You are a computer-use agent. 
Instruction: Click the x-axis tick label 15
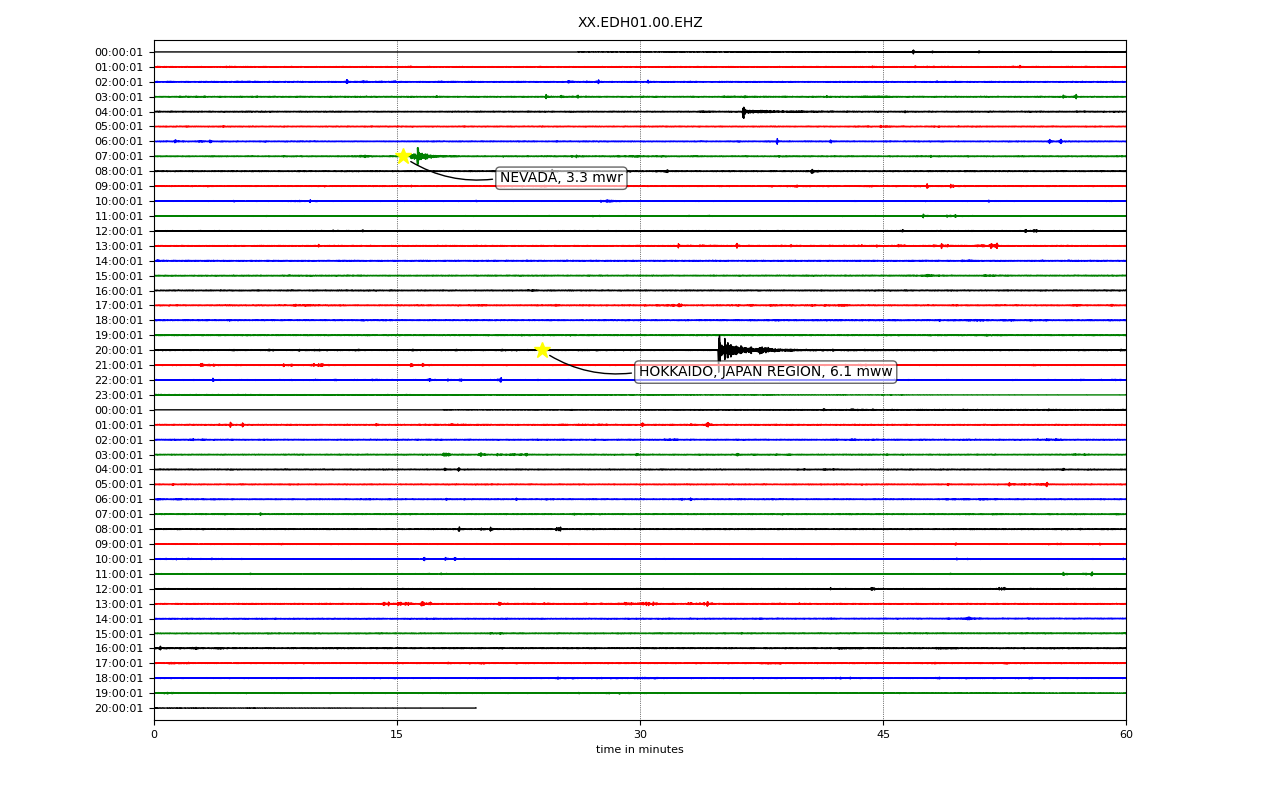coord(397,735)
